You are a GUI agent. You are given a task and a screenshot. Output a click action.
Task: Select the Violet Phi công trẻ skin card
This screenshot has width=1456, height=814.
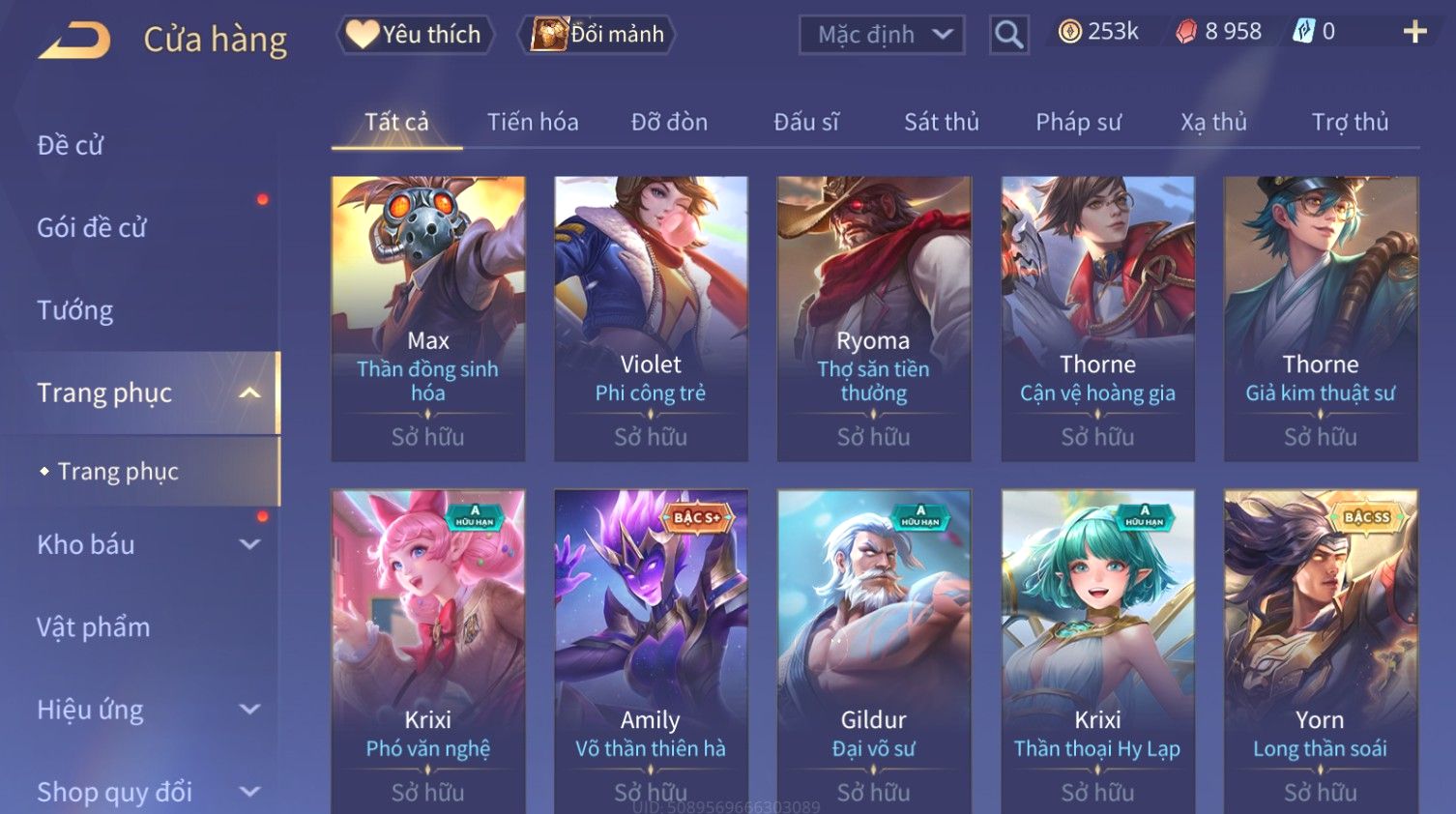click(x=651, y=318)
